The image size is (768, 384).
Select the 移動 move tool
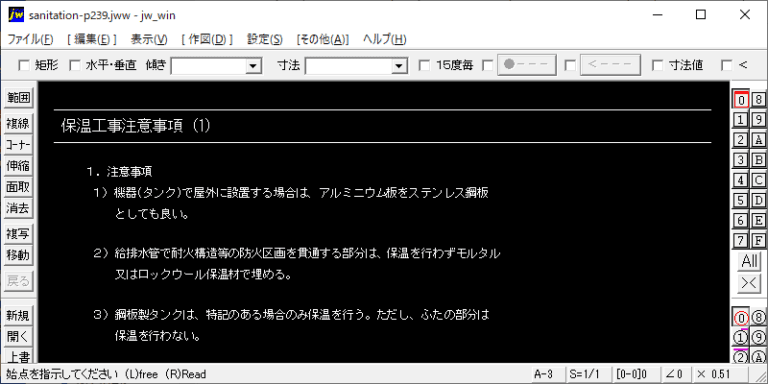pos(18,256)
